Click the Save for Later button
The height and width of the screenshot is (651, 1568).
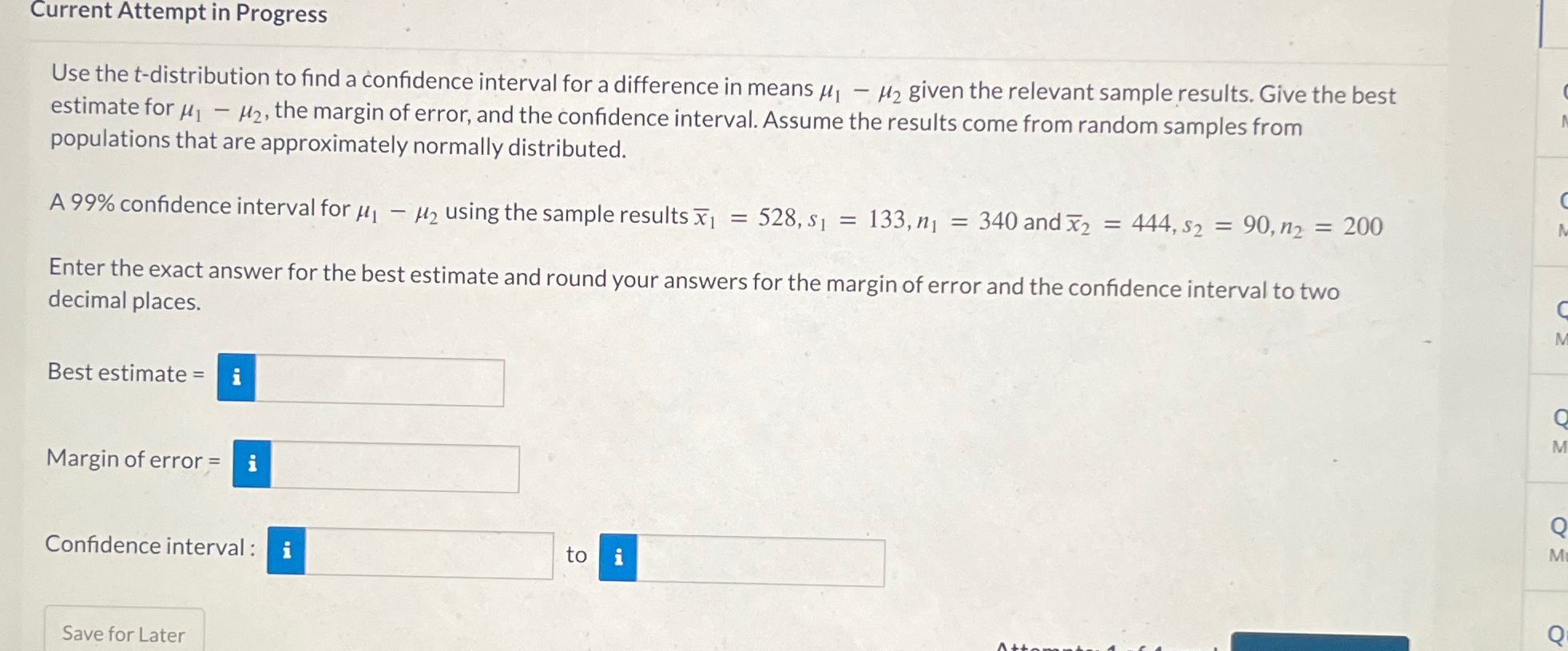(x=123, y=632)
